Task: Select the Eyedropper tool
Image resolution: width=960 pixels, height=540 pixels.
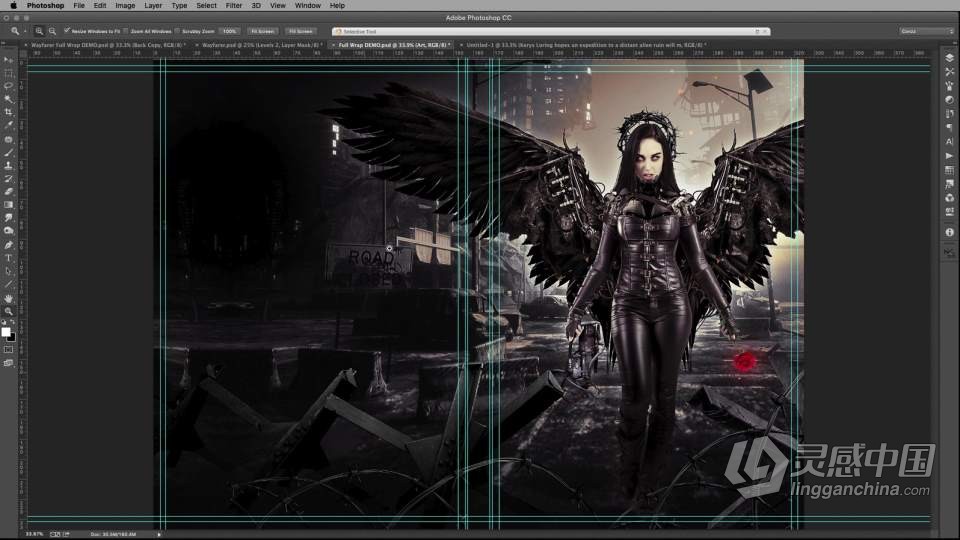Action: pos(9,126)
